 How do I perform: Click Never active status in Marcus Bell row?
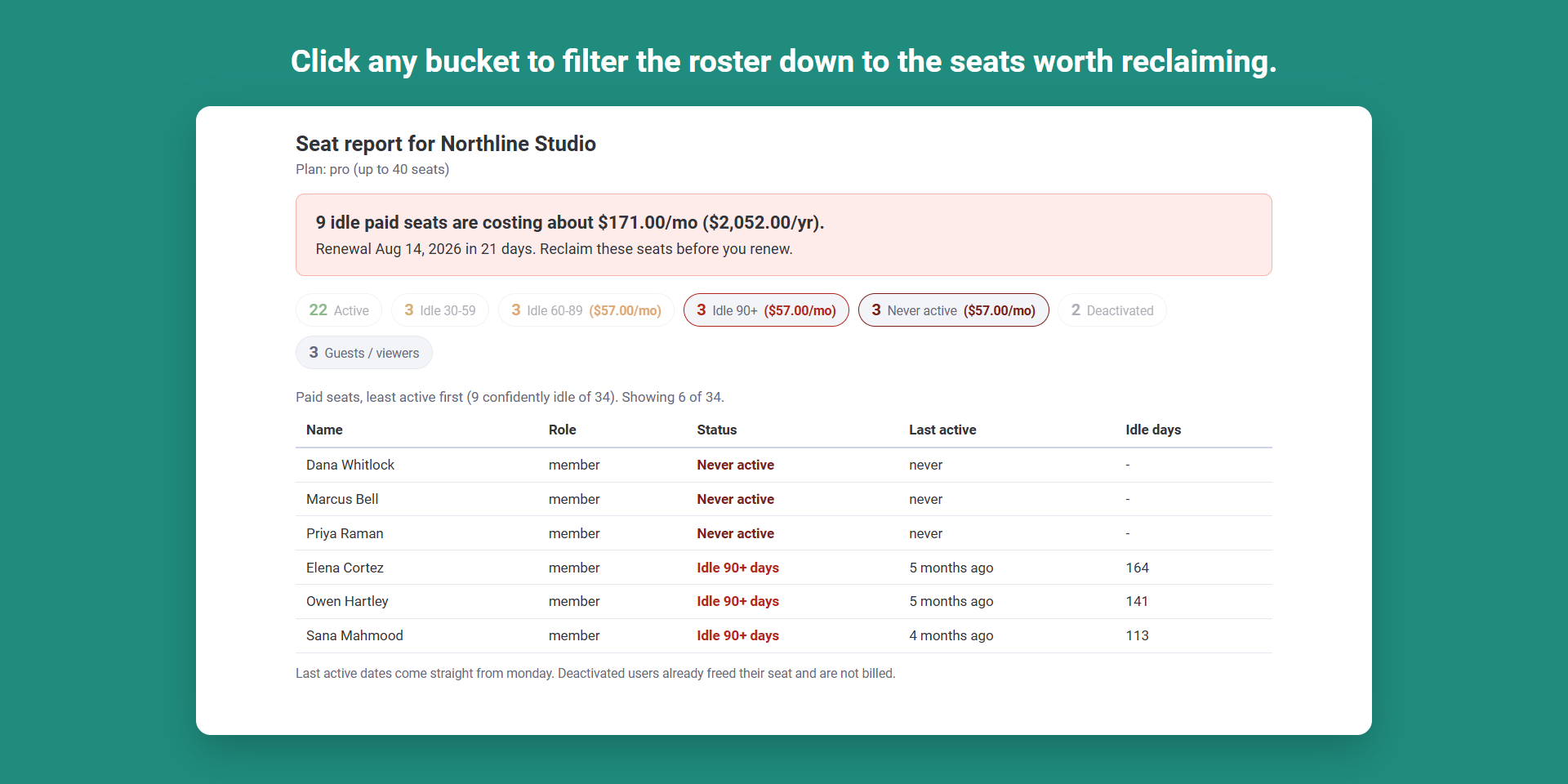point(736,499)
